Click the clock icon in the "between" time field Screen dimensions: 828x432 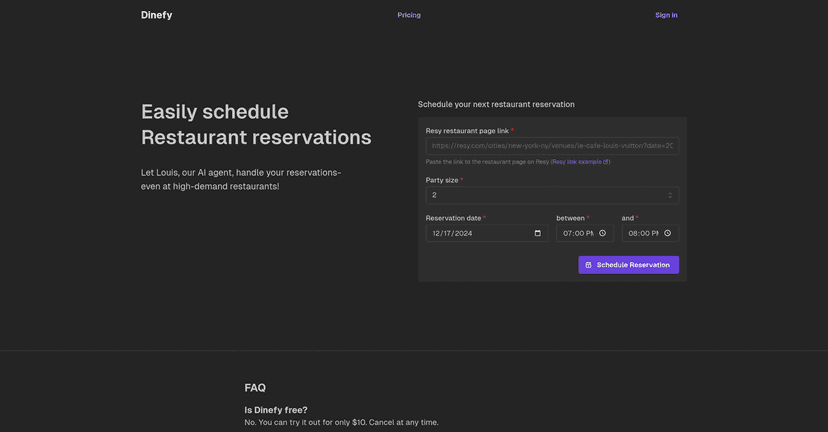(x=602, y=233)
